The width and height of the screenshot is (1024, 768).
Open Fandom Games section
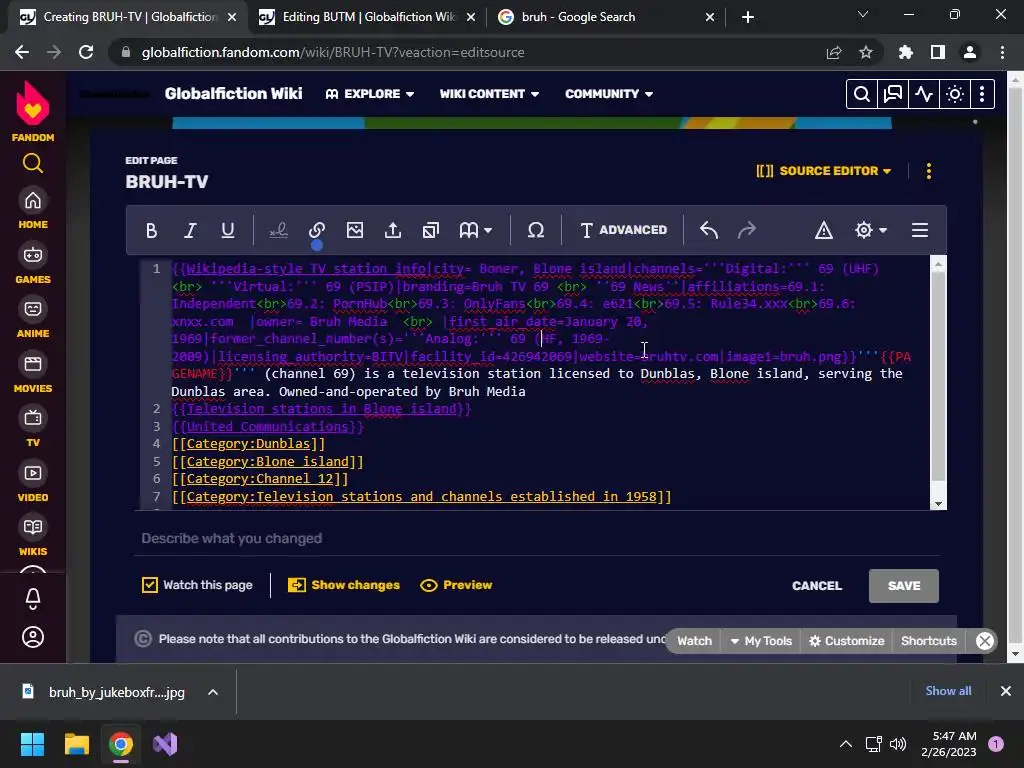[x=33, y=264]
